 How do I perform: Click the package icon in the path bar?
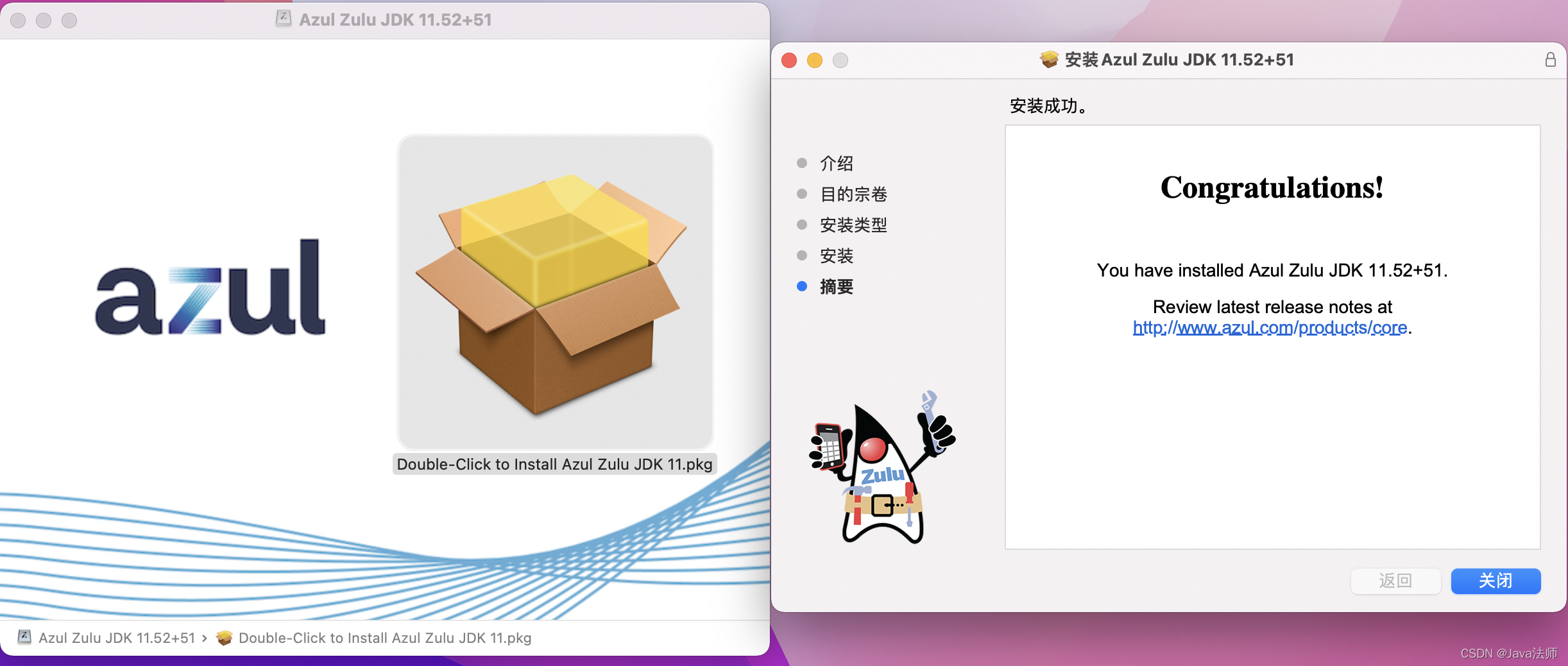point(225,638)
